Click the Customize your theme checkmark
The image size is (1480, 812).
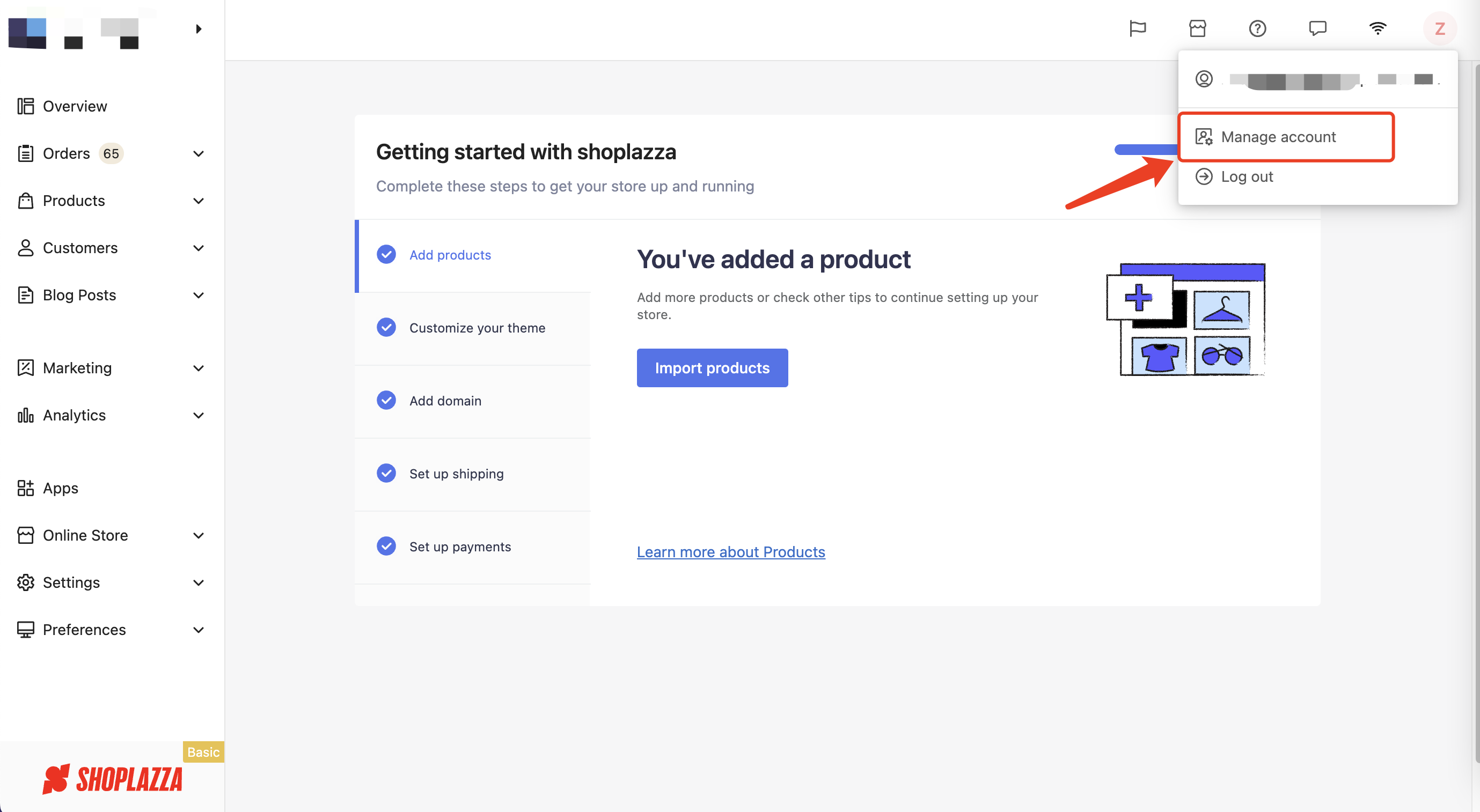point(386,327)
